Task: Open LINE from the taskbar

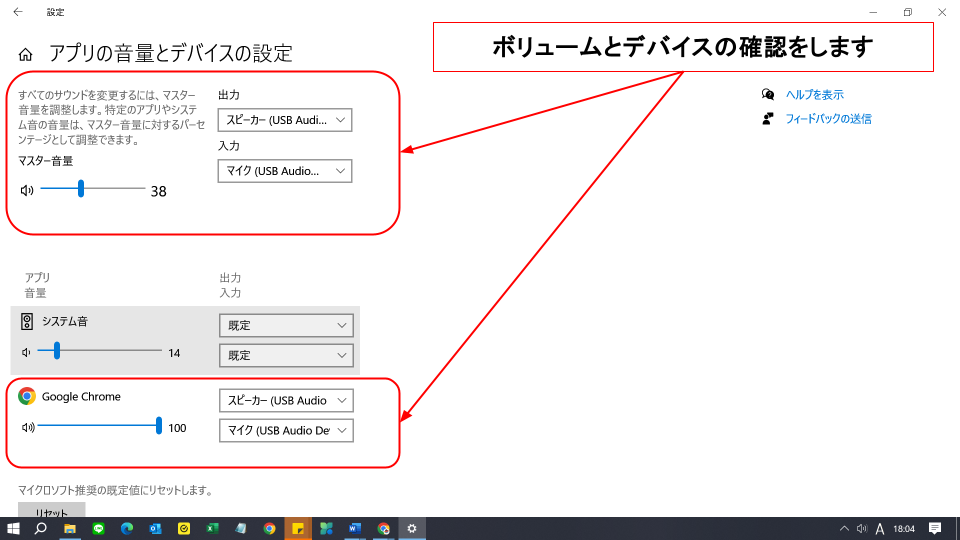Action: click(98, 528)
